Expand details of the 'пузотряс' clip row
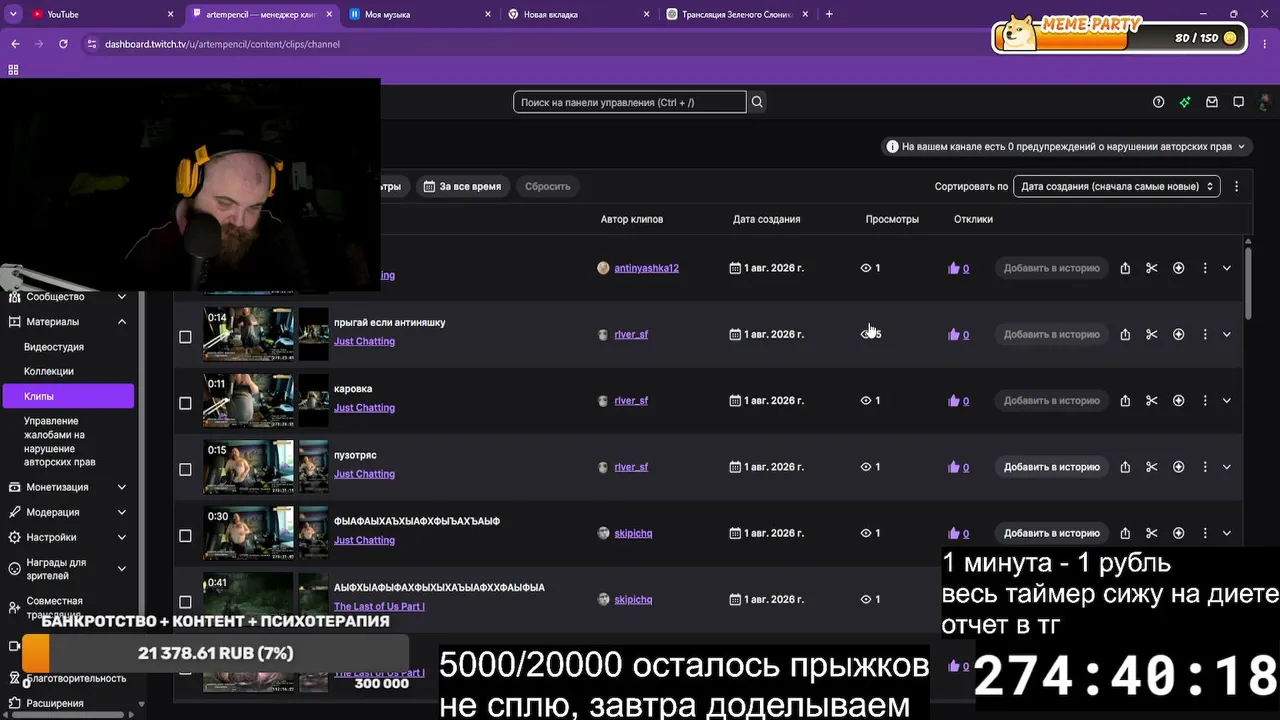Screen dimensions: 1280x720 [1227, 467]
